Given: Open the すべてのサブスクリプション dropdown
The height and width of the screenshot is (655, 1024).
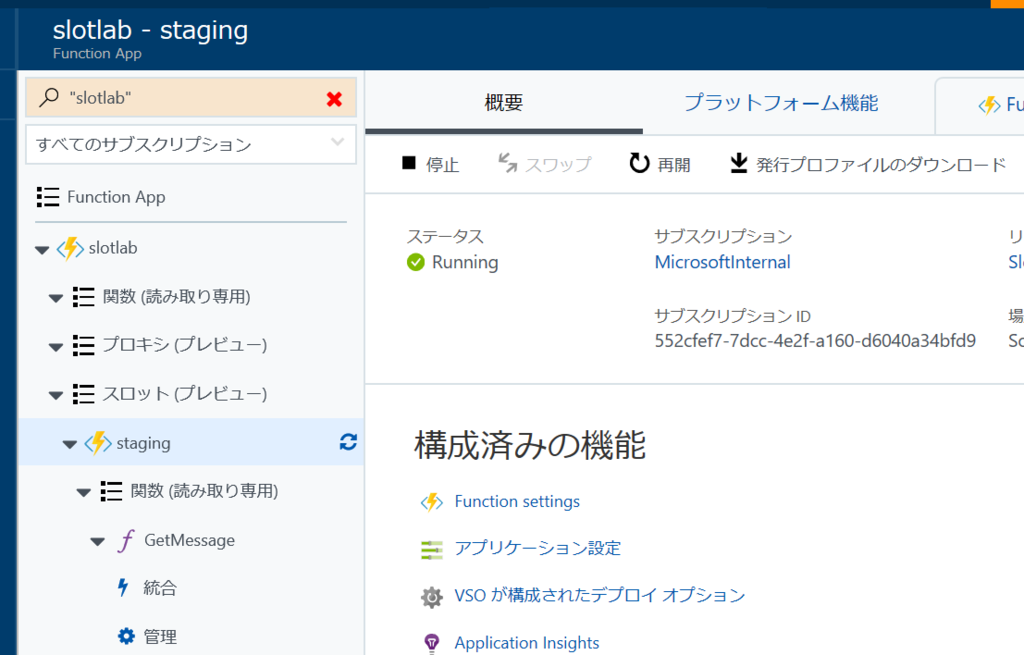Looking at the screenshot, I should pos(191,144).
